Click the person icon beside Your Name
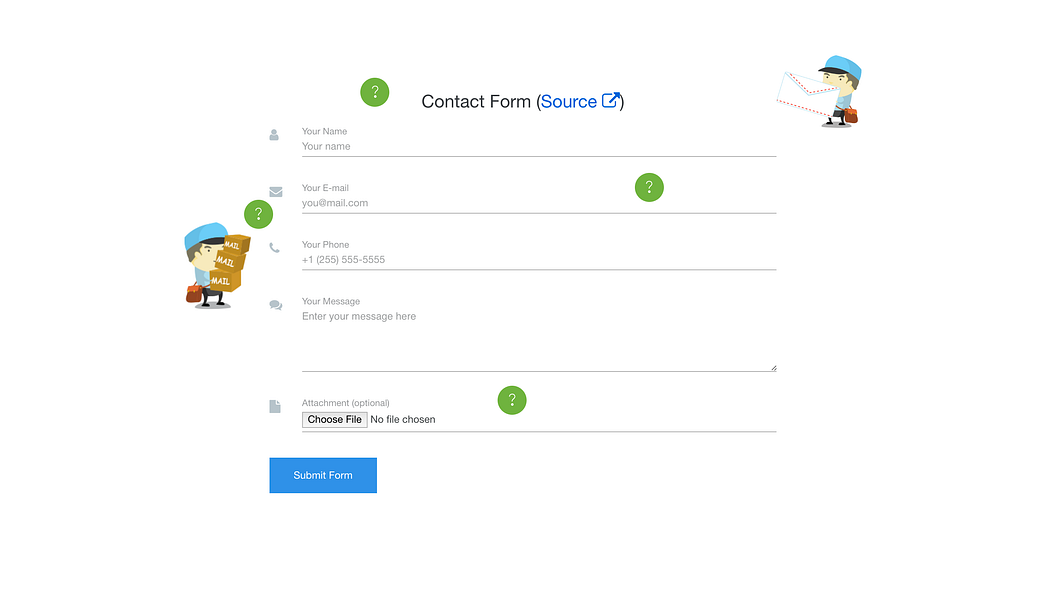The height and width of the screenshot is (600, 1046). 274,135
